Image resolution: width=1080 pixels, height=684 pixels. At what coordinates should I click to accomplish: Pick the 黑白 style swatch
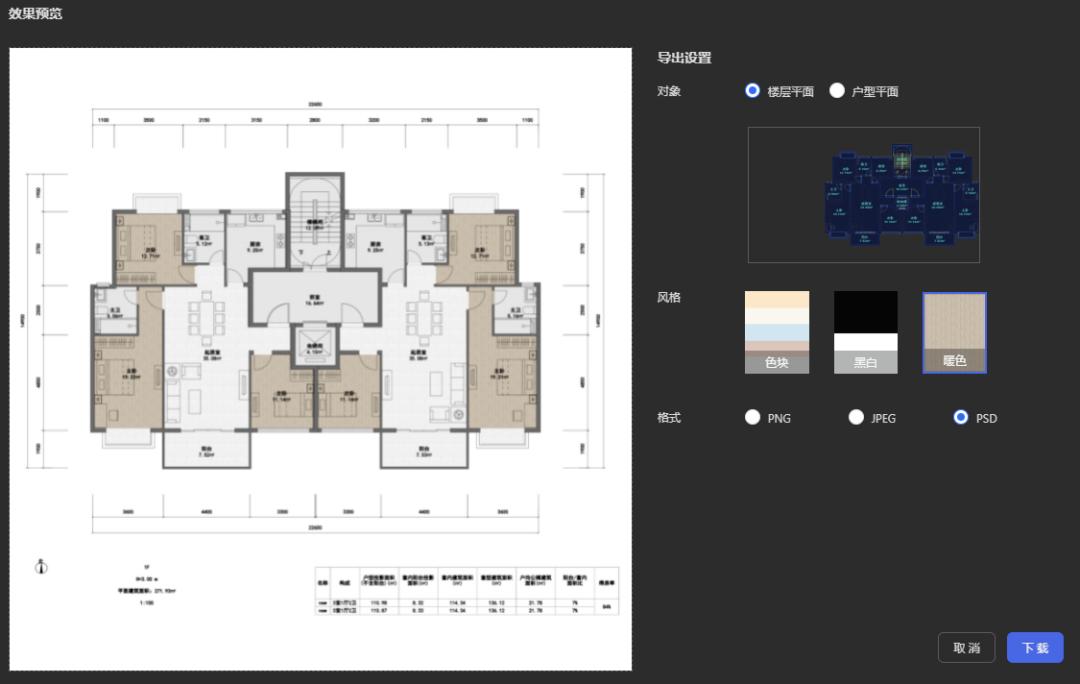click(866, 333)
